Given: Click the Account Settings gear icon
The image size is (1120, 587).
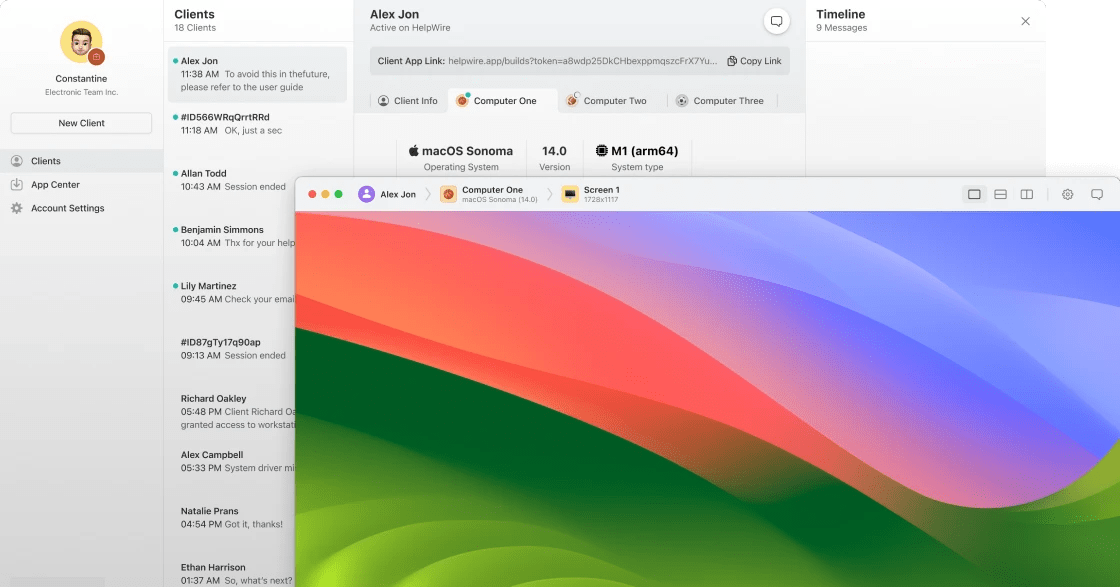Looking at the screenshot, I should coord(16,208).
